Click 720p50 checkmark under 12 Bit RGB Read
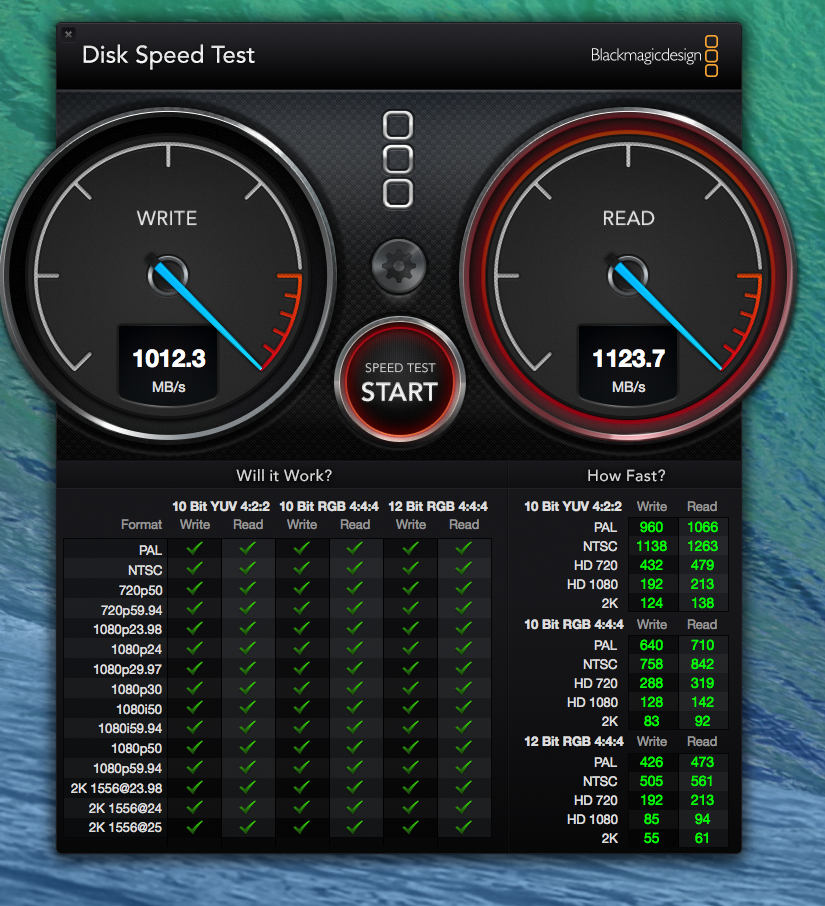The image size is (825, 906). tap(463, 588)
